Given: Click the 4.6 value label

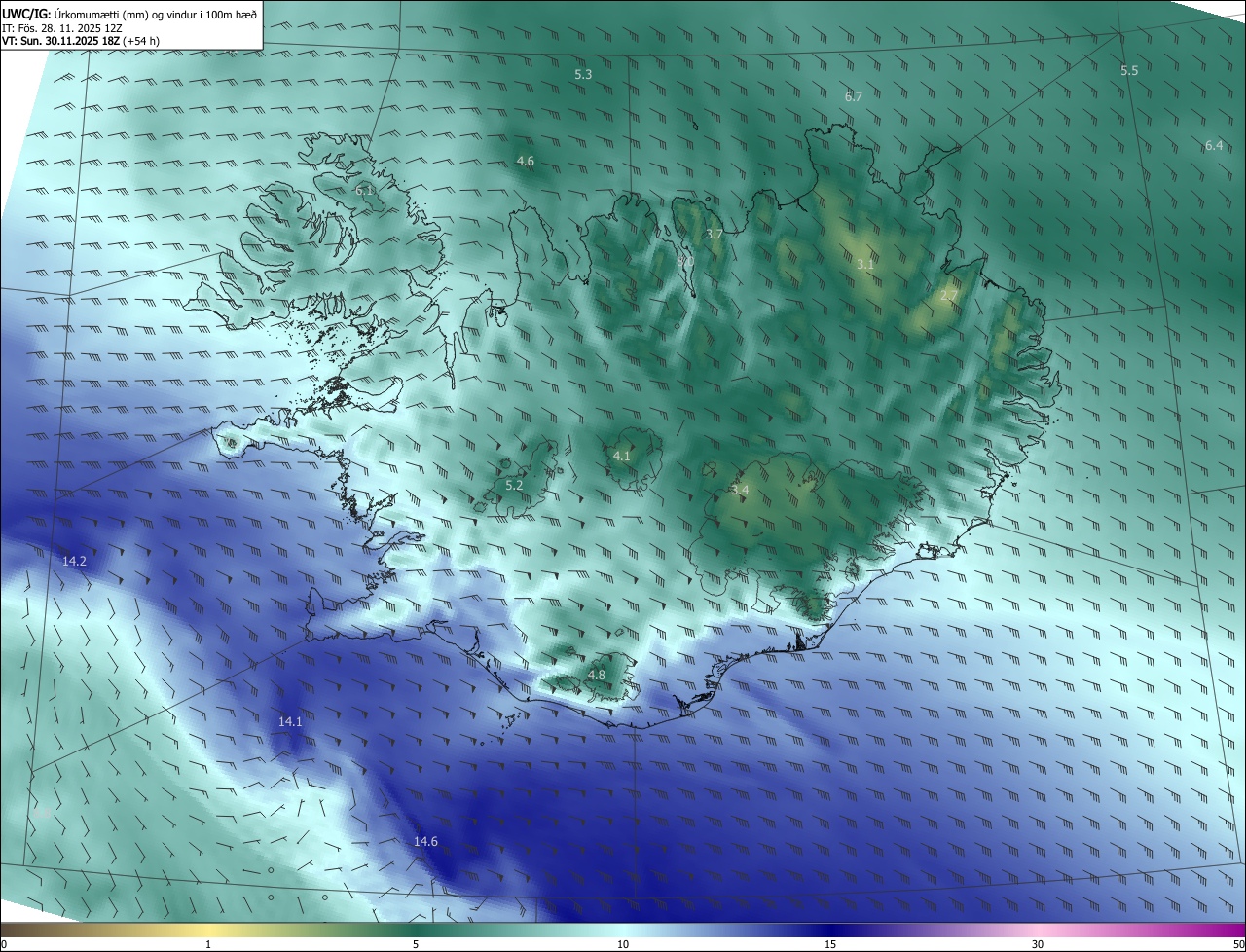Looking at the screenshot, I should tap(526, 162).
